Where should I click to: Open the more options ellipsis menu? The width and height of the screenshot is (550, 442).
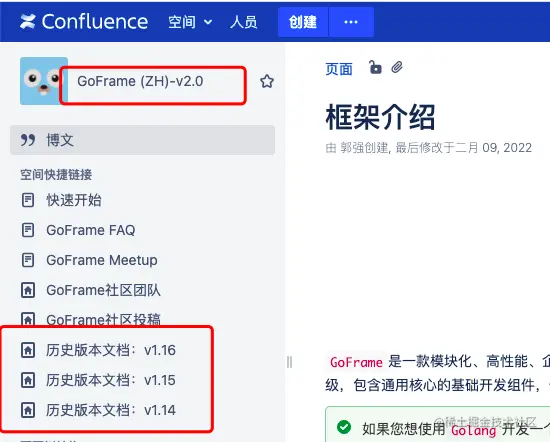(351, 22)
